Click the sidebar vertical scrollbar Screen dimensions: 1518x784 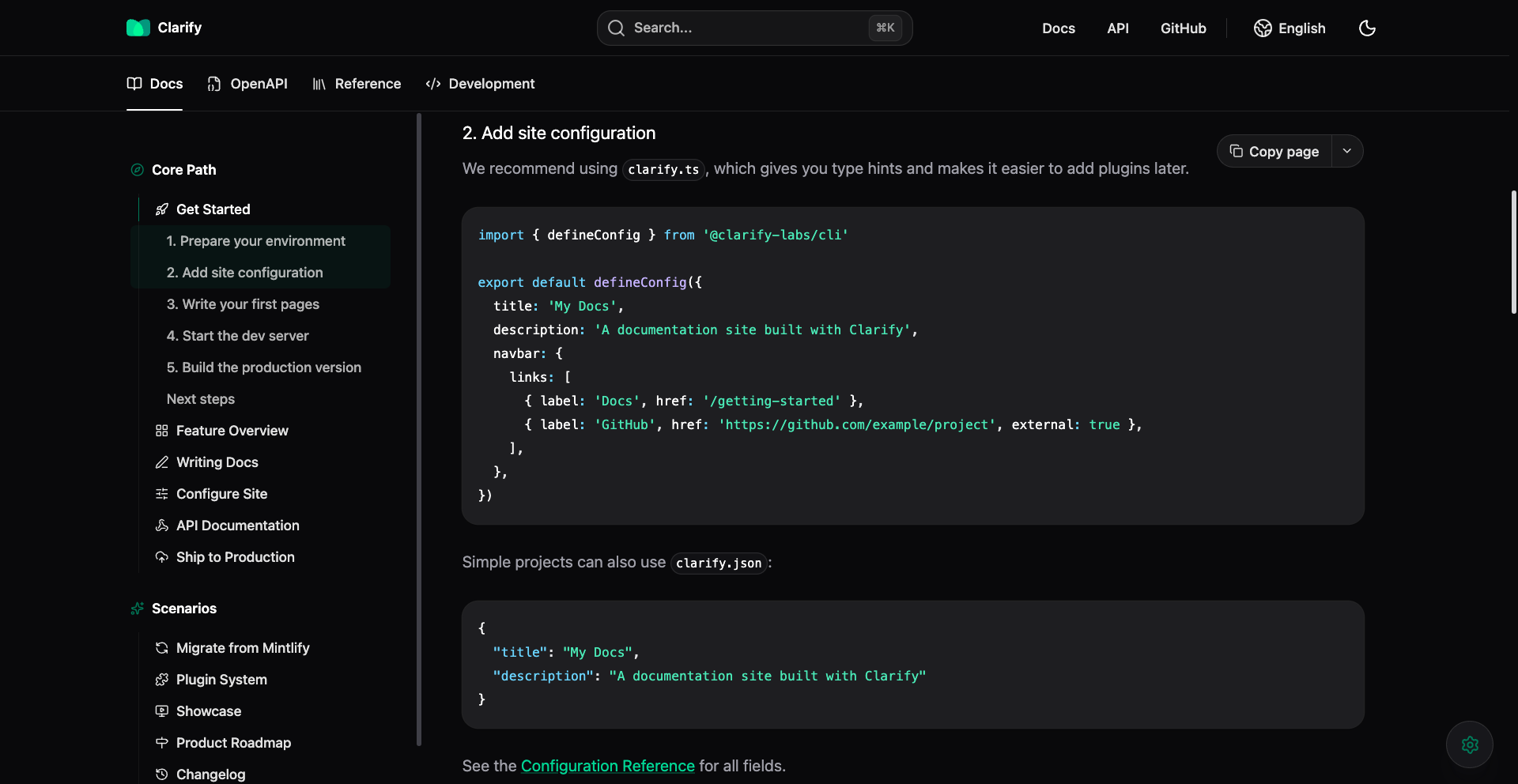[419, 429]
